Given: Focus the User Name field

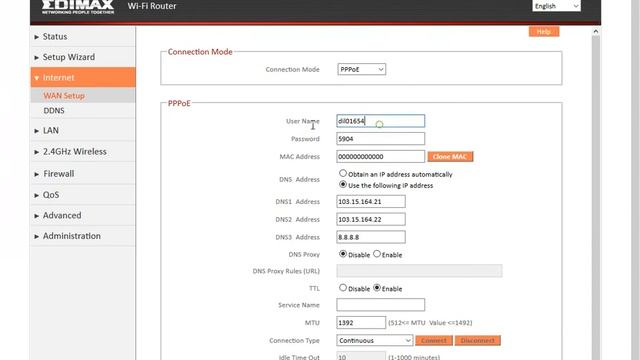Looking at the screenshot, I should click(x=380, y=121).
